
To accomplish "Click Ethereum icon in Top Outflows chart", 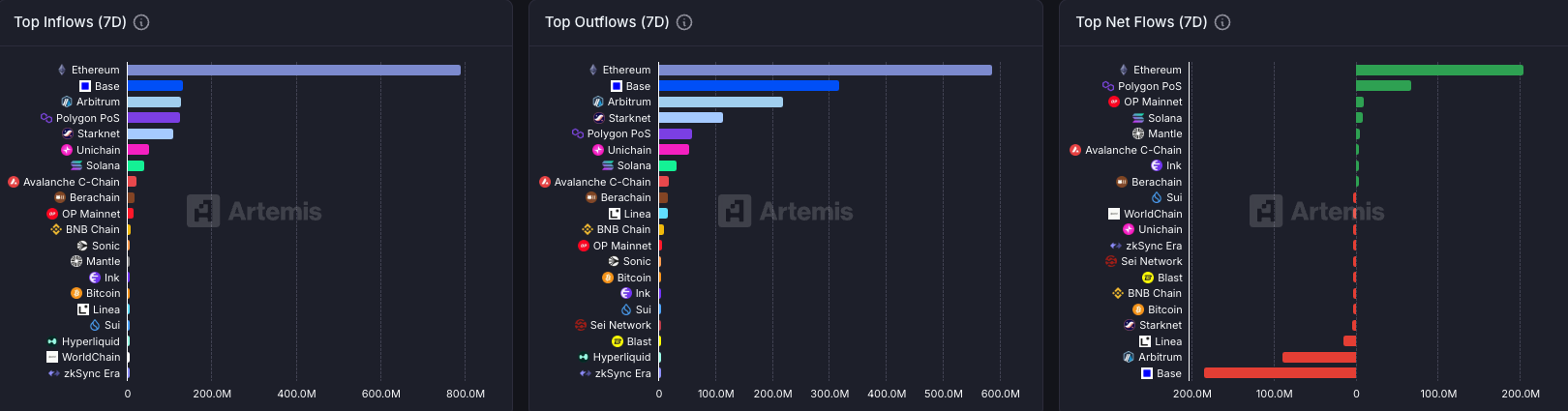I will click(x=593, y=70).
